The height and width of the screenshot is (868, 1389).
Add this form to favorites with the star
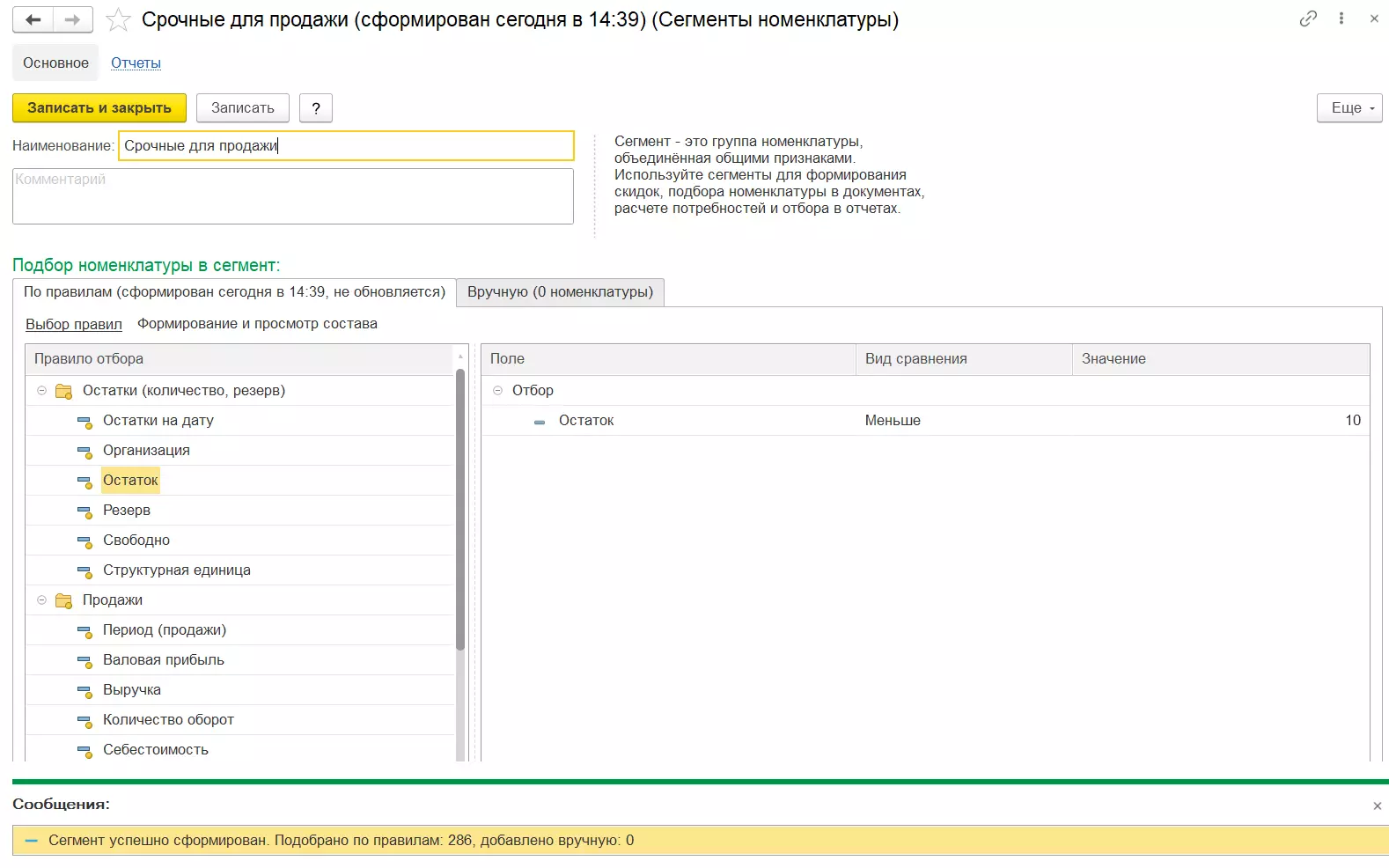[x=118, y=19]
